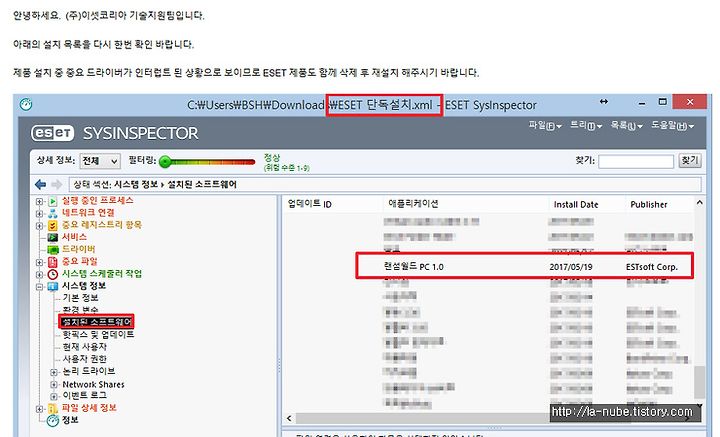Expand the 이벤트 로그 node
The height and width of the screenshot is (437, 720).
tap(54, 396)
